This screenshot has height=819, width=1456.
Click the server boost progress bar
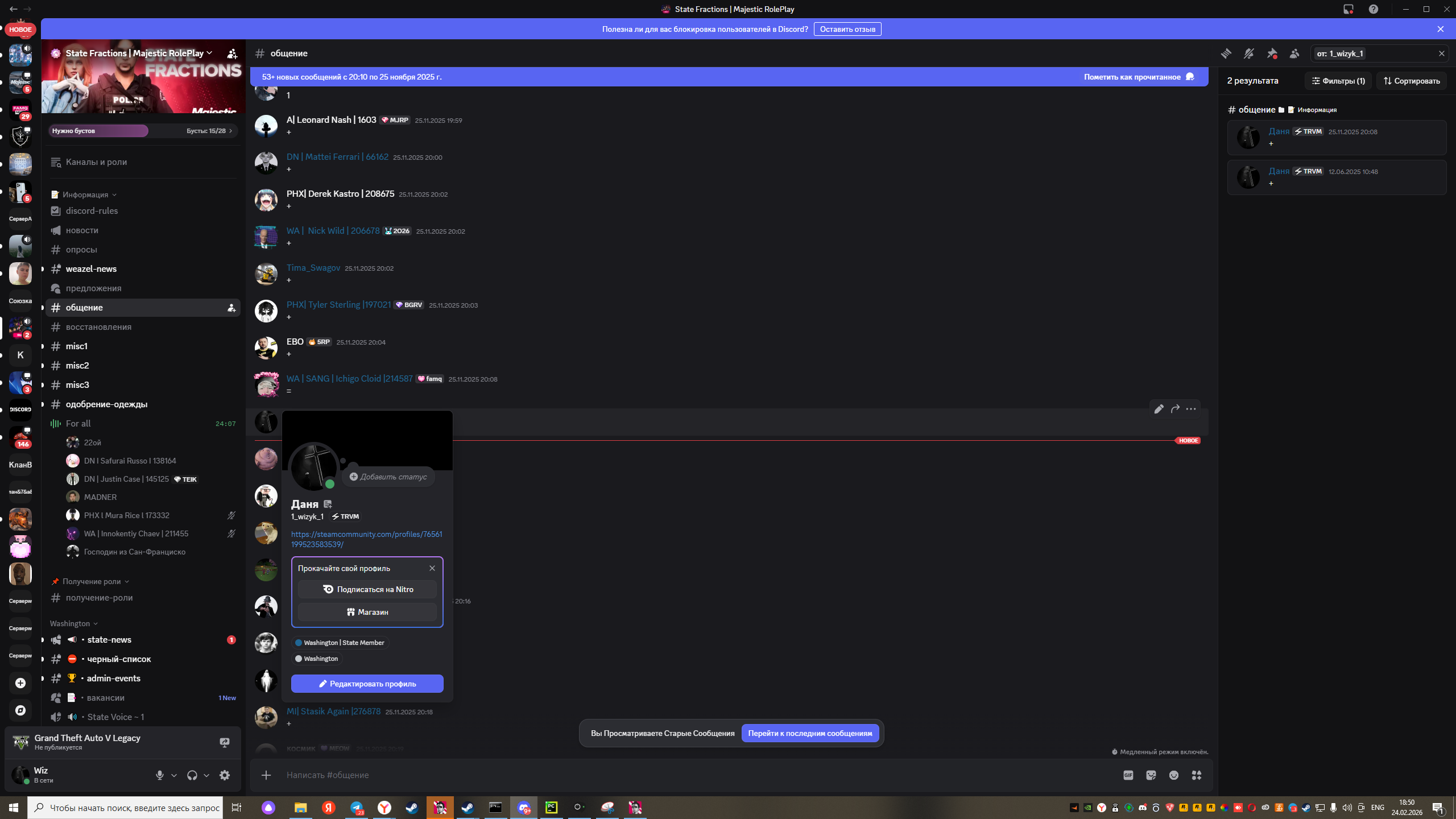point(142,131)
